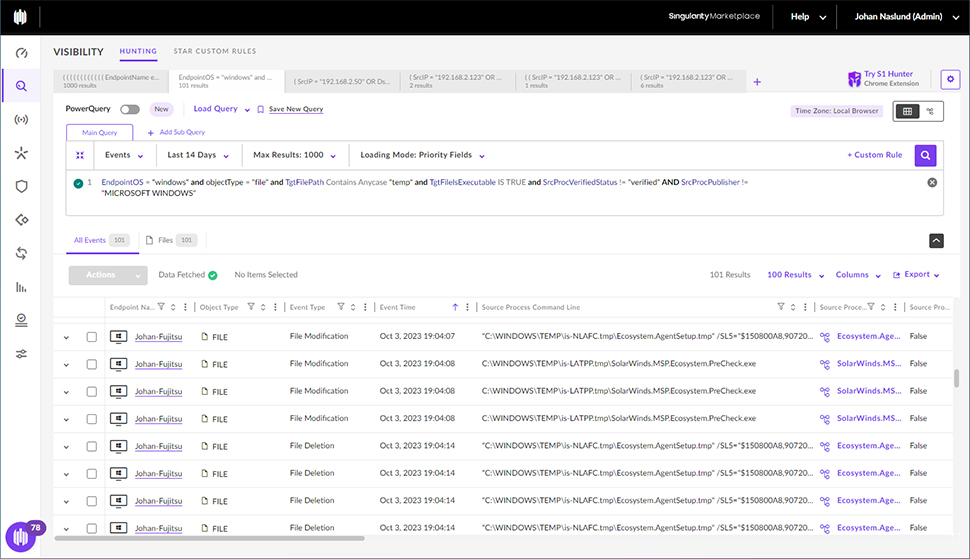This screenshot has width=970, height=559.
Task: Open the Sentinels broadcast icon in sidebar
Action: (21, 119)
